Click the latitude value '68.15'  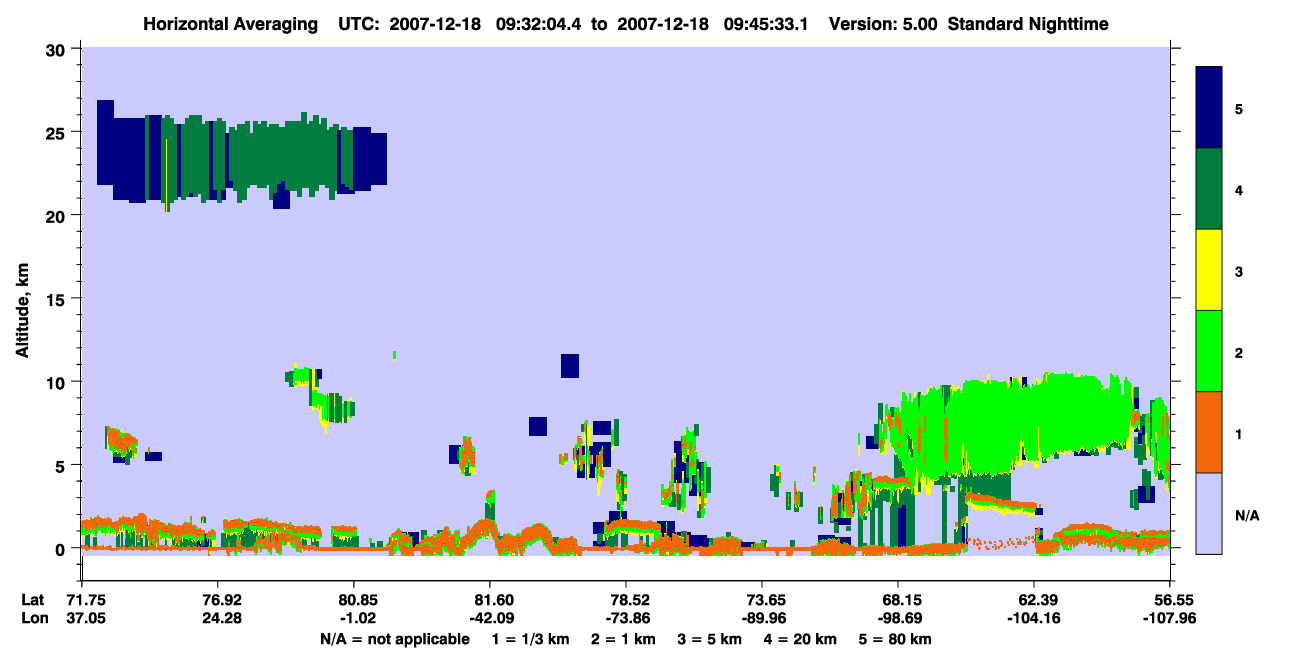coord(899,600)
